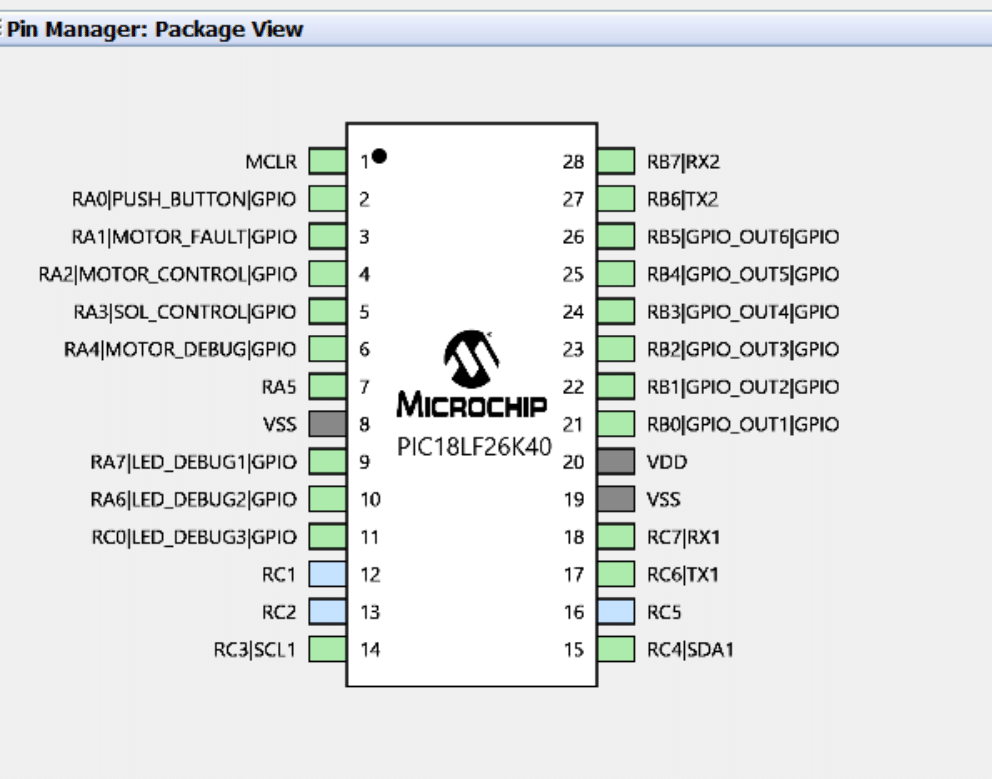Viewport: 992px width, 779px height.
Task: Click unassigned blue pin 12 RC1 box
Action: point(328,574)
